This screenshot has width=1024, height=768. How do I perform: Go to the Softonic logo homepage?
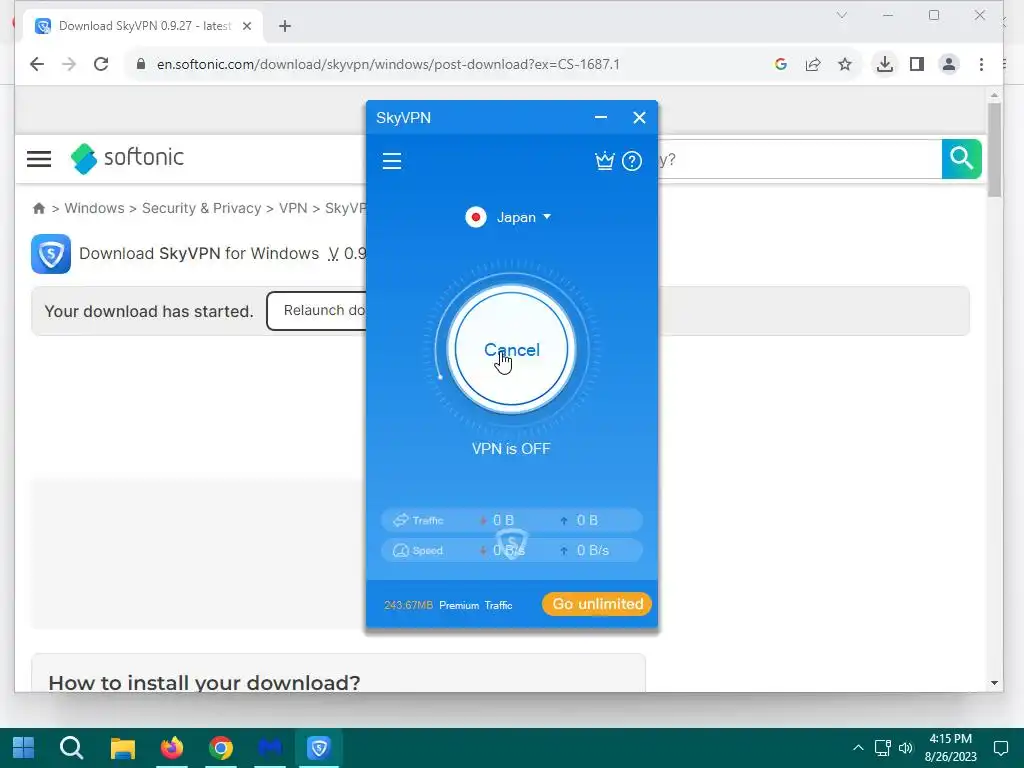[x=128, y=158]
